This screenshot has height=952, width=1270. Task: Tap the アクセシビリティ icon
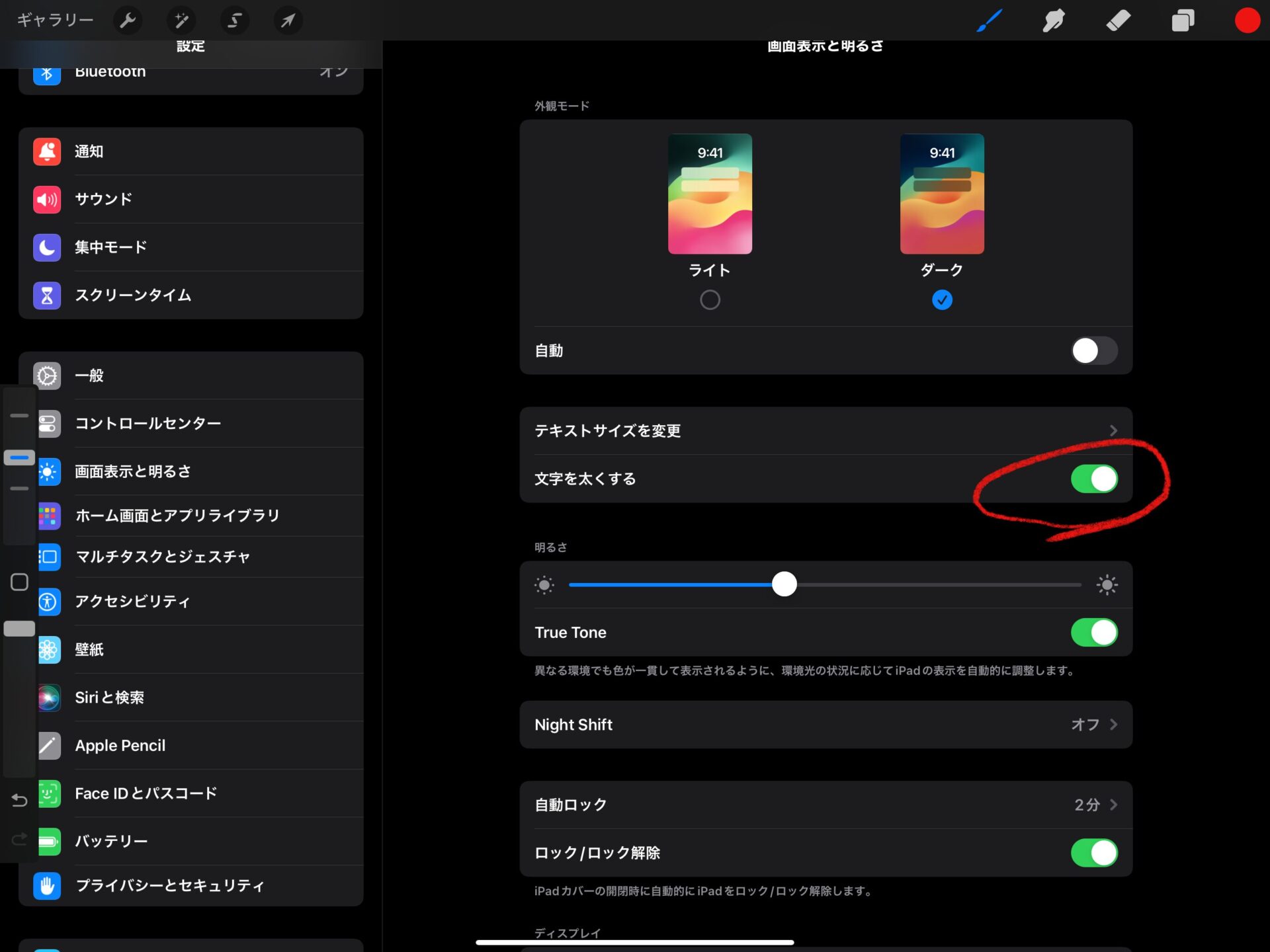tap(49, 602)
